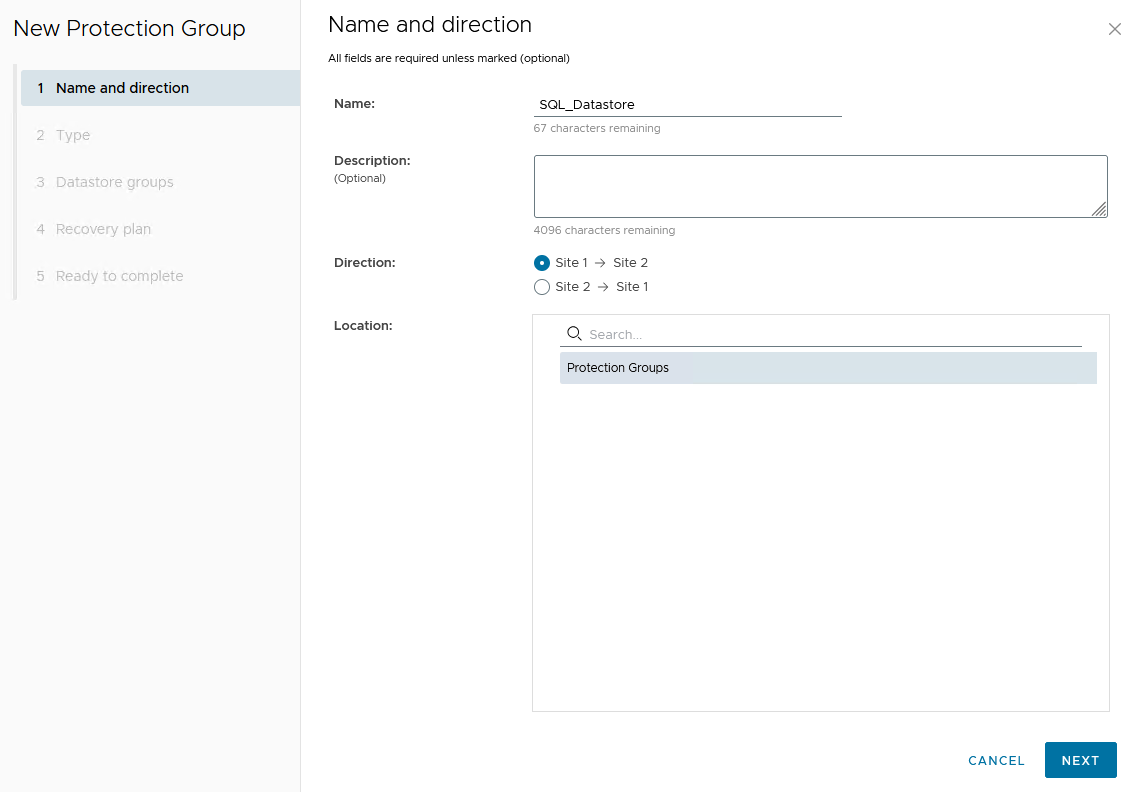Viewport: 1132px width, 792px height.
Task: Go to step 5 Ready to complete
Action: pyautogui.click(x=119, y=276)
